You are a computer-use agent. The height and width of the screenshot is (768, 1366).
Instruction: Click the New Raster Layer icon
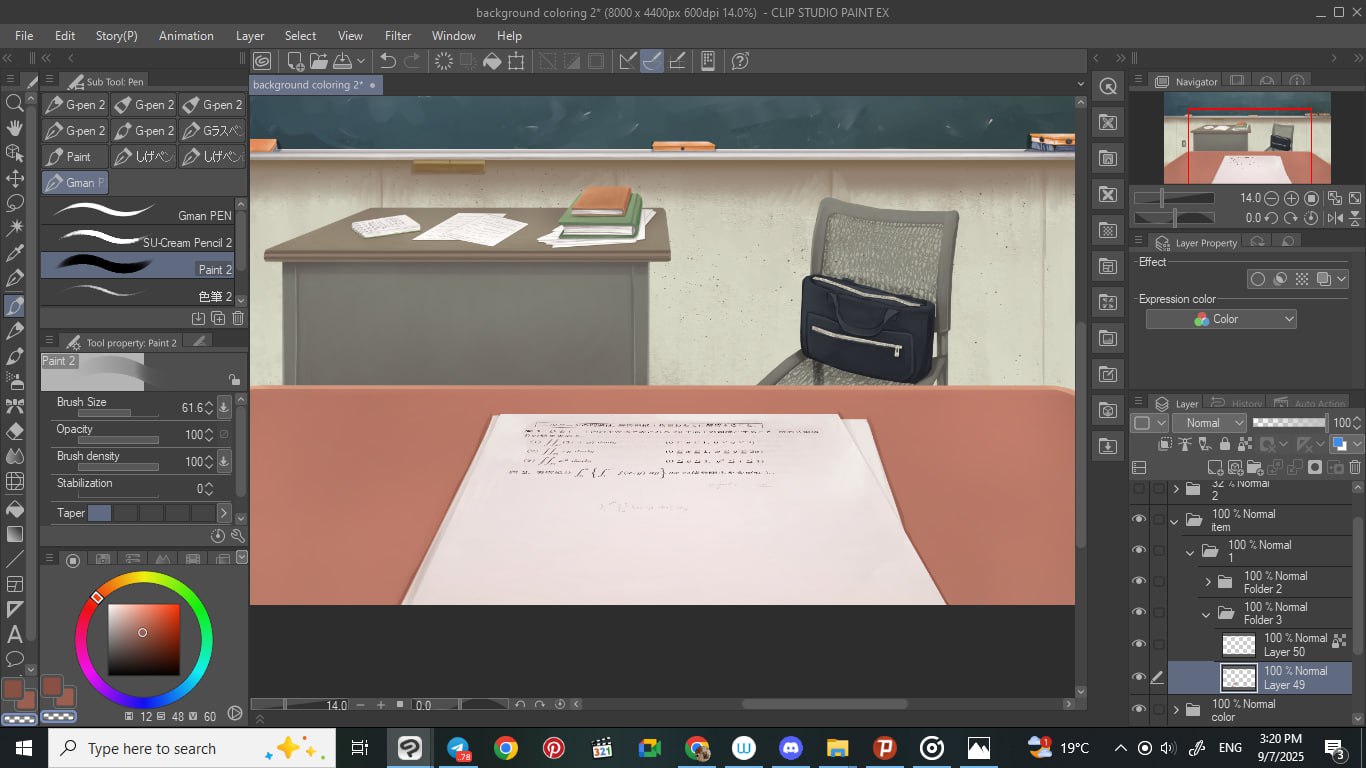(x=1215, y=467)
